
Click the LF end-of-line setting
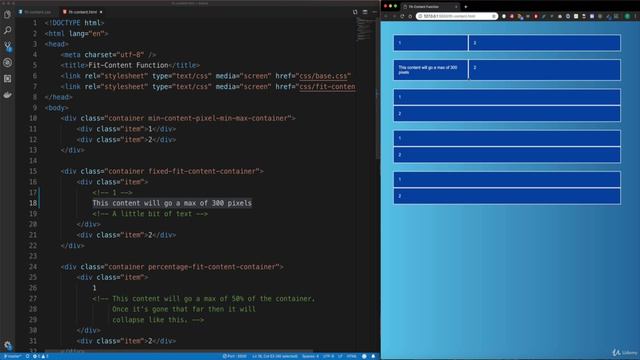340,356
